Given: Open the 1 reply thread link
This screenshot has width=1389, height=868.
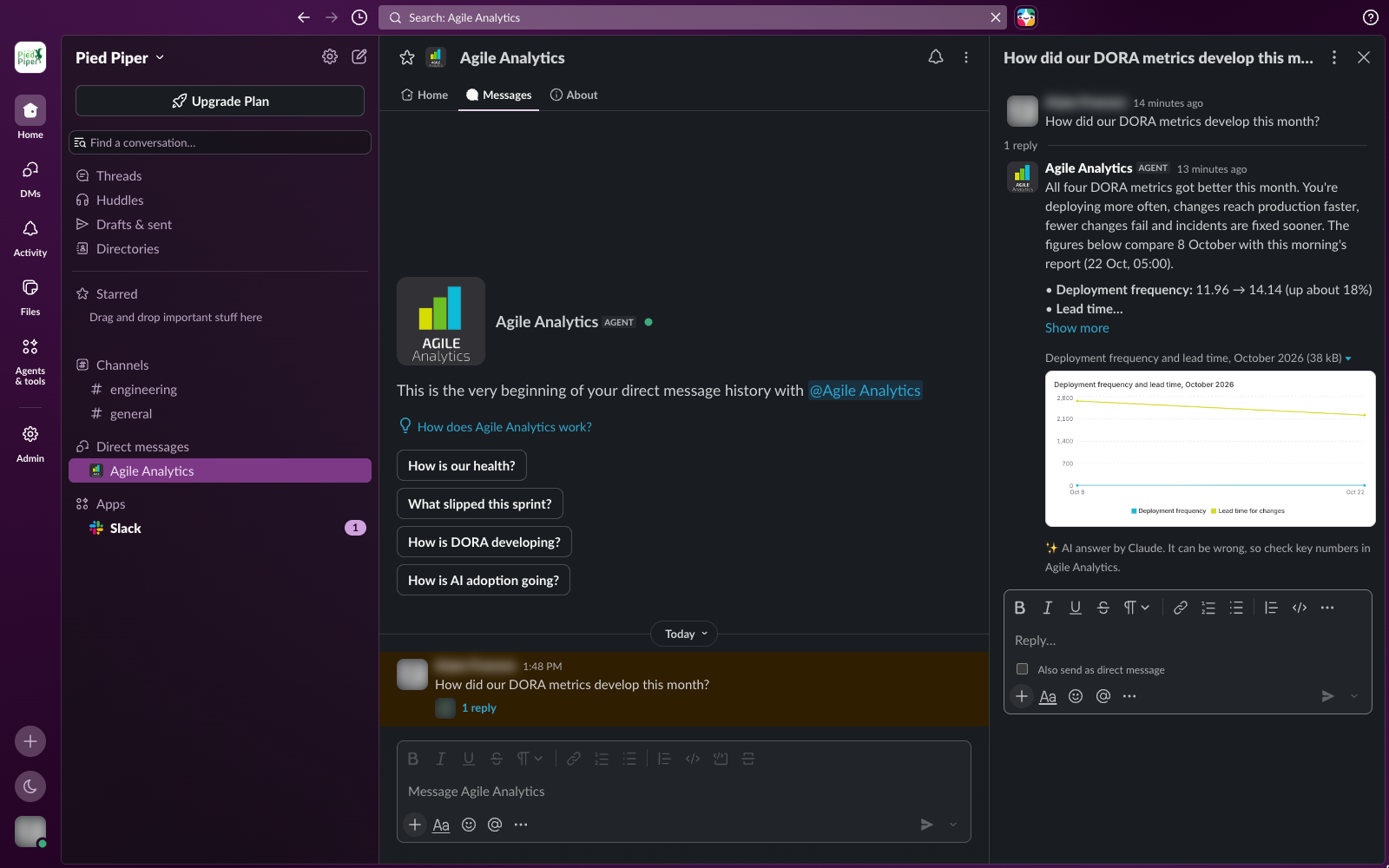Looking at the screenshot, I should 479,708.
